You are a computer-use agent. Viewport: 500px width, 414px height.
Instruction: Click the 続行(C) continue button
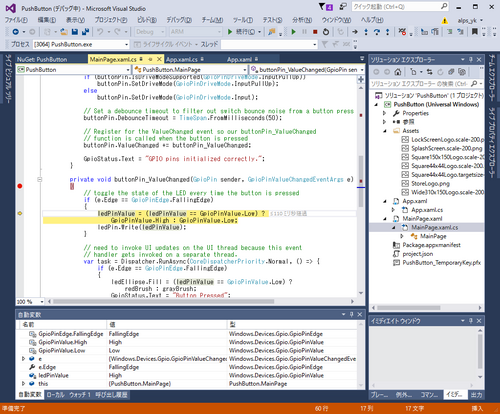(x=242, y=32)
